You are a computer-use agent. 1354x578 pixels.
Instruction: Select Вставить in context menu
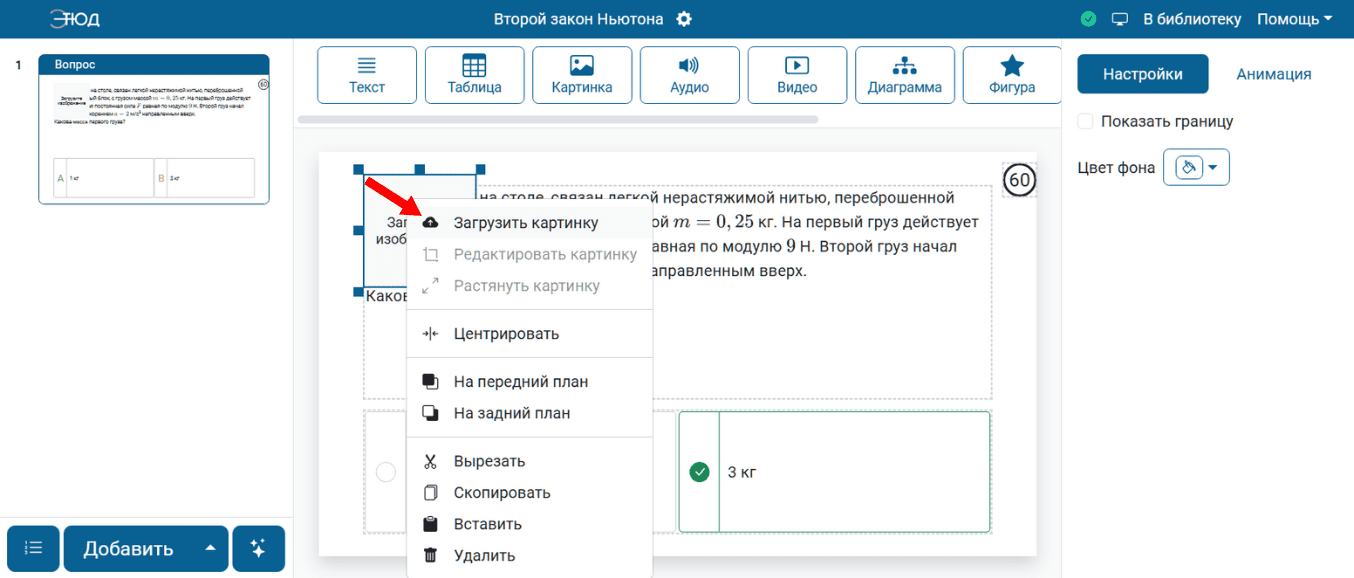pos(529,524)
